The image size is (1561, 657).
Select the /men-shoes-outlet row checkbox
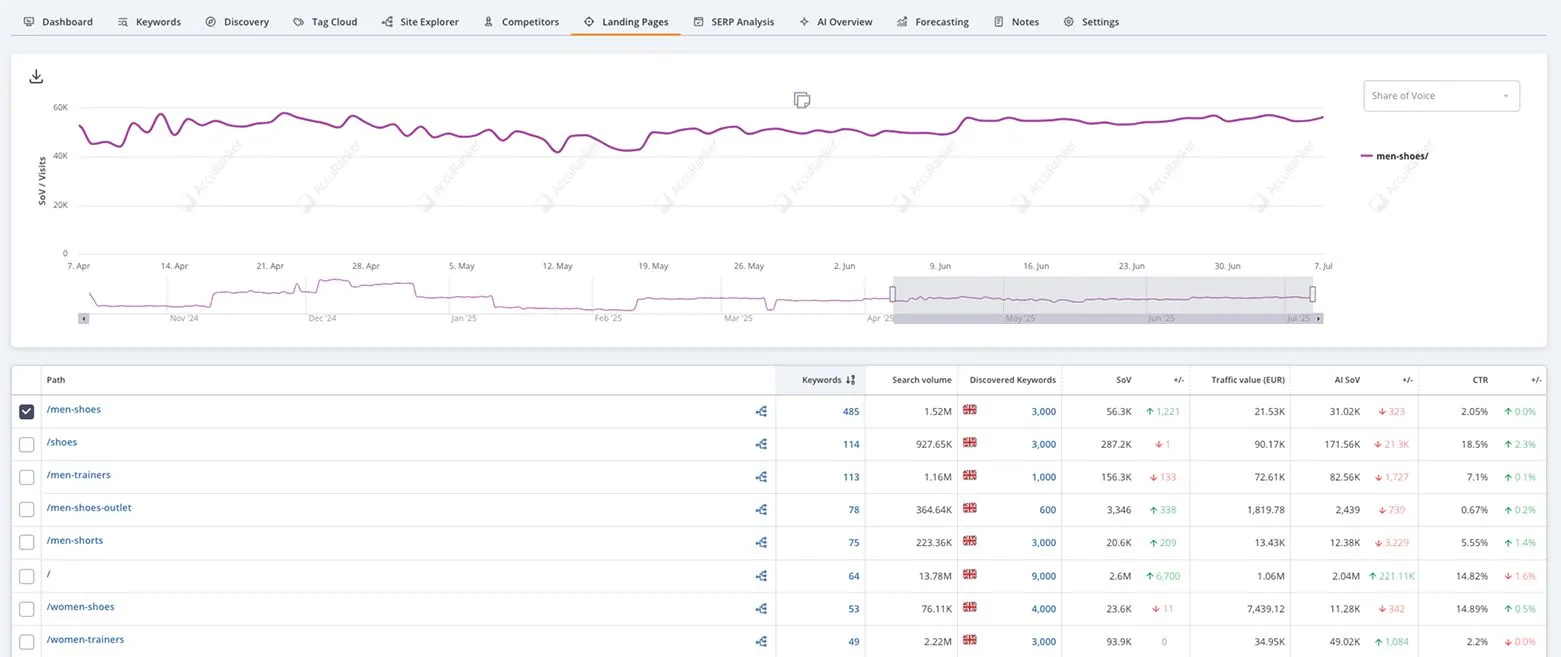click(27, 510)
